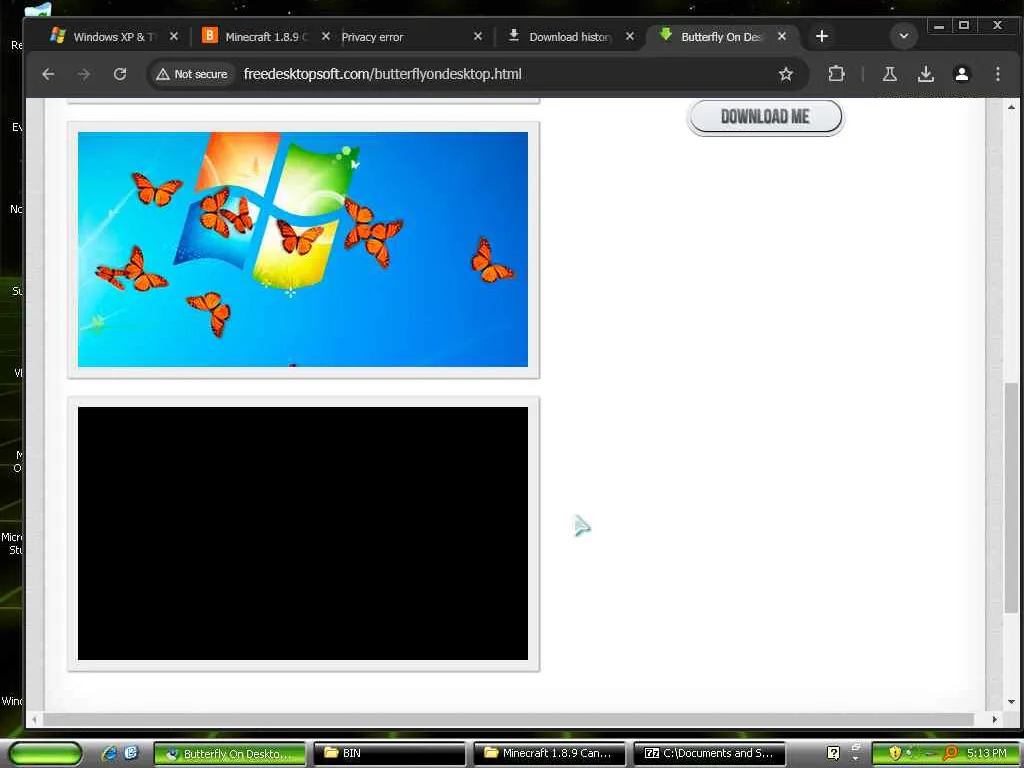Open the C:\Documents and S taskbar button
Viewport: 1024px width, 768px height.
(x=709, y=754)
